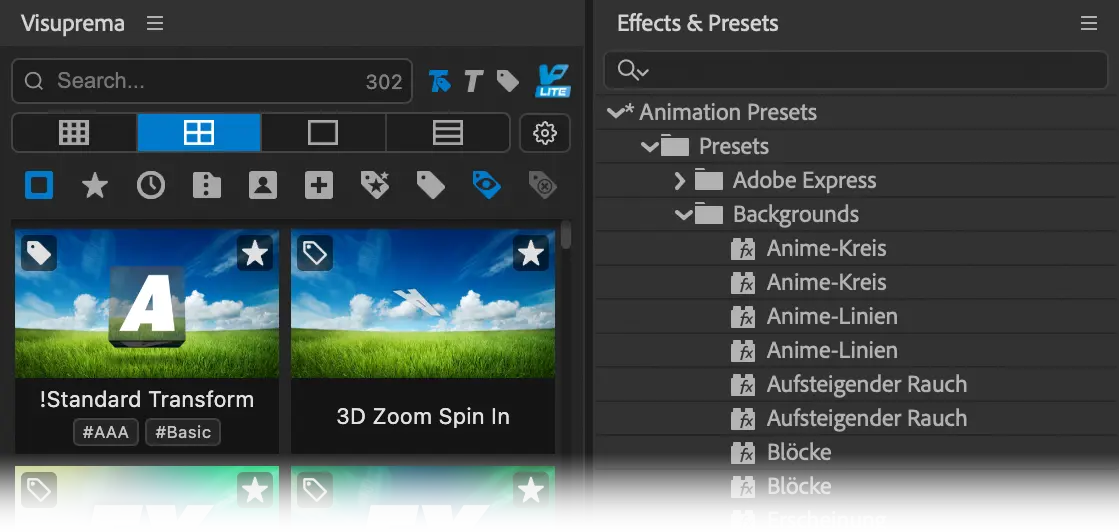Click the tag icon on !Standard Transform thumbnail
Viewport: 1119px width, 532px height.
tap(39, 253)
